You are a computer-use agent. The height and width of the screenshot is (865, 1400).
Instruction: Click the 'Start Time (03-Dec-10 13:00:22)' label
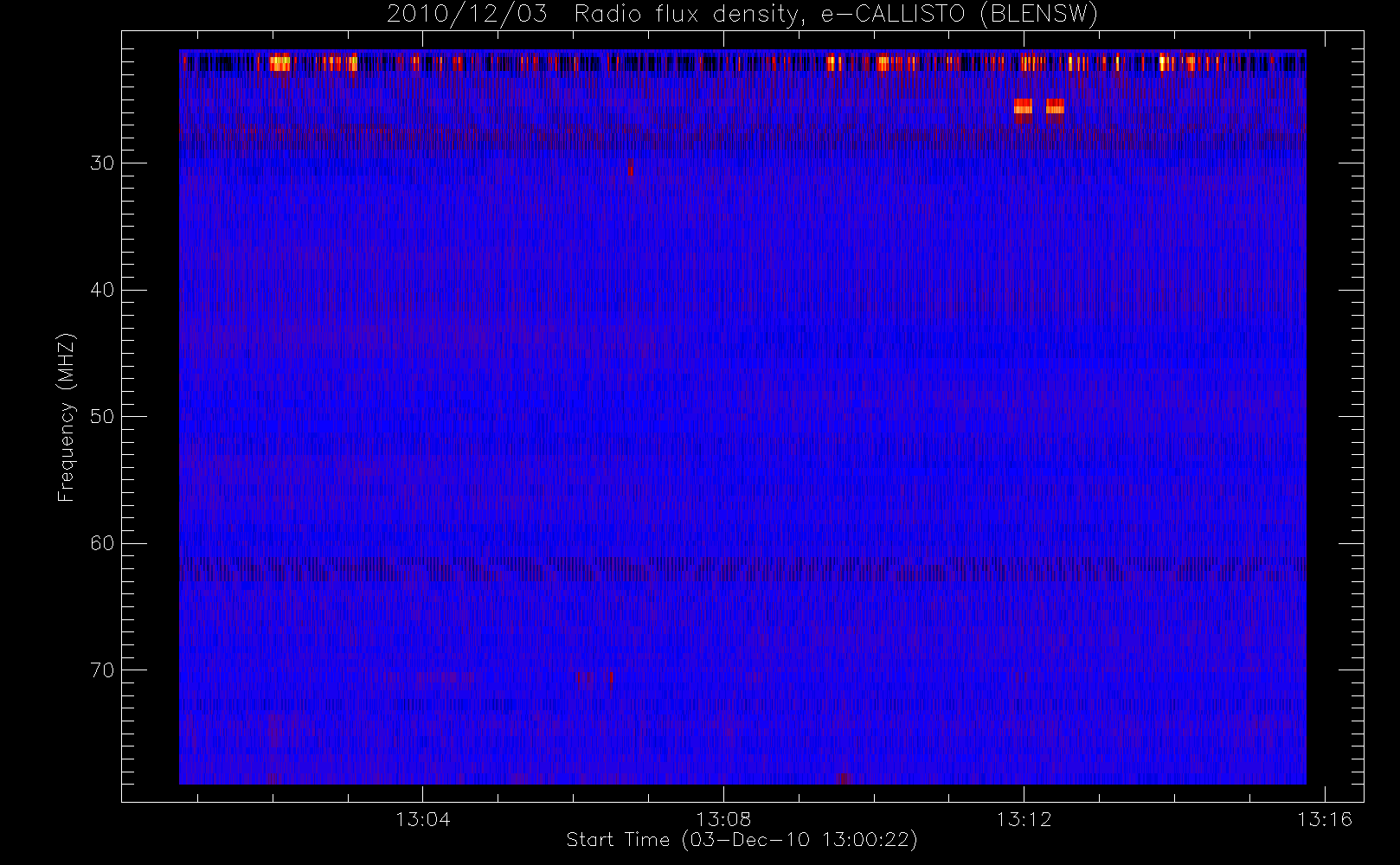(742, 840)
